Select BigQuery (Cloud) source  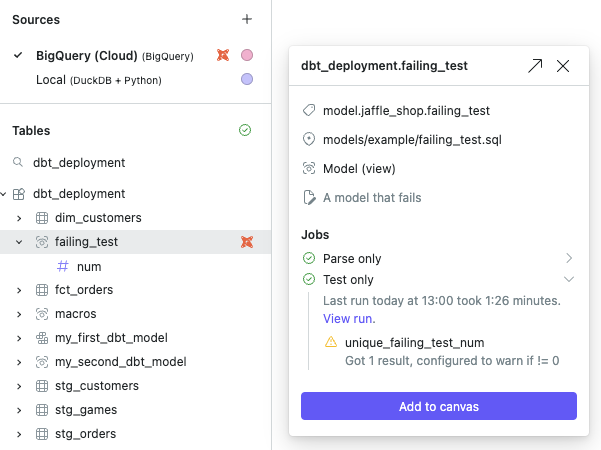coord(115,56)
